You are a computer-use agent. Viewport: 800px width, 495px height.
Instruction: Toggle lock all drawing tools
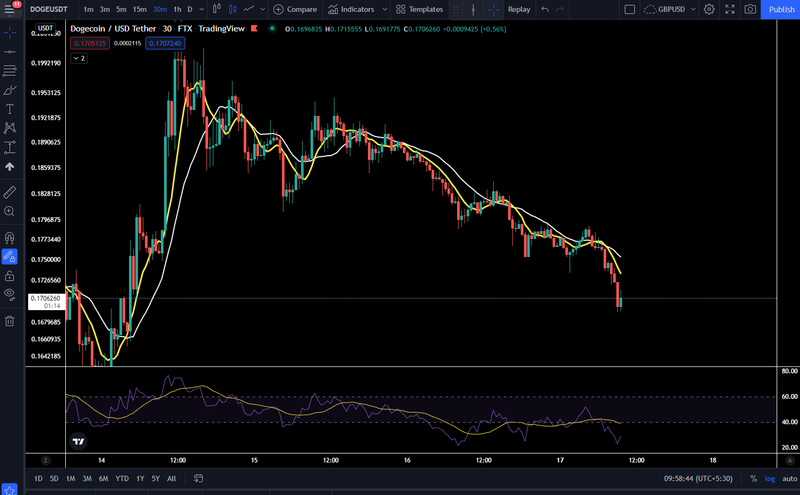pyautogui.click(x=9, y=276)
